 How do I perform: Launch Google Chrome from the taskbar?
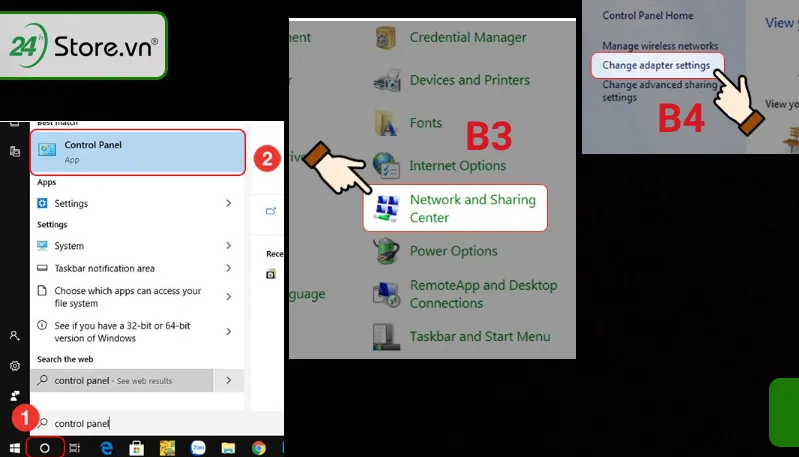[x=258, y=448]
